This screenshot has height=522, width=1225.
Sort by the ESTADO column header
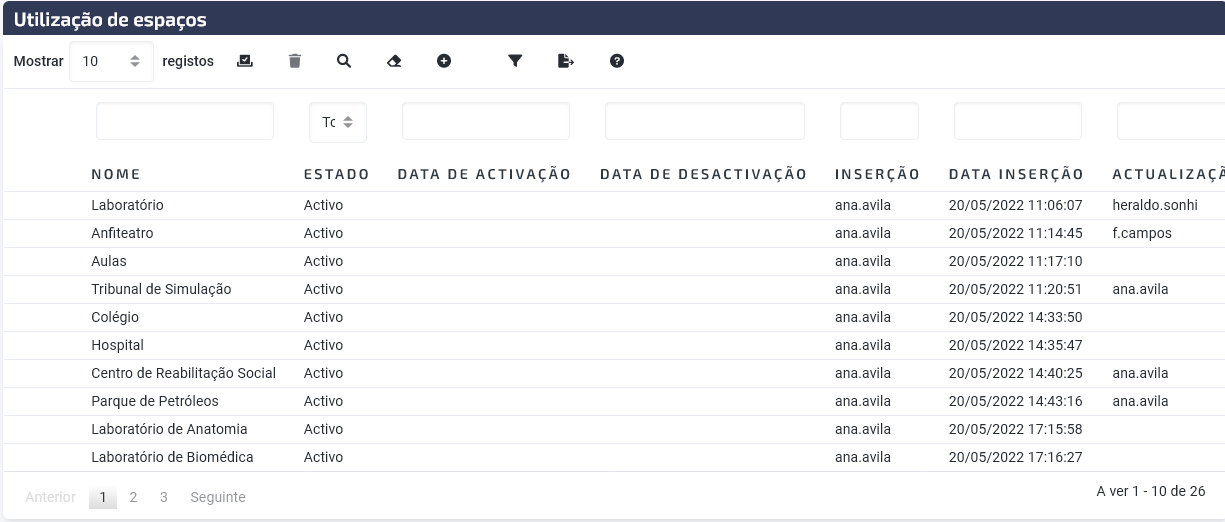(337, 174)
